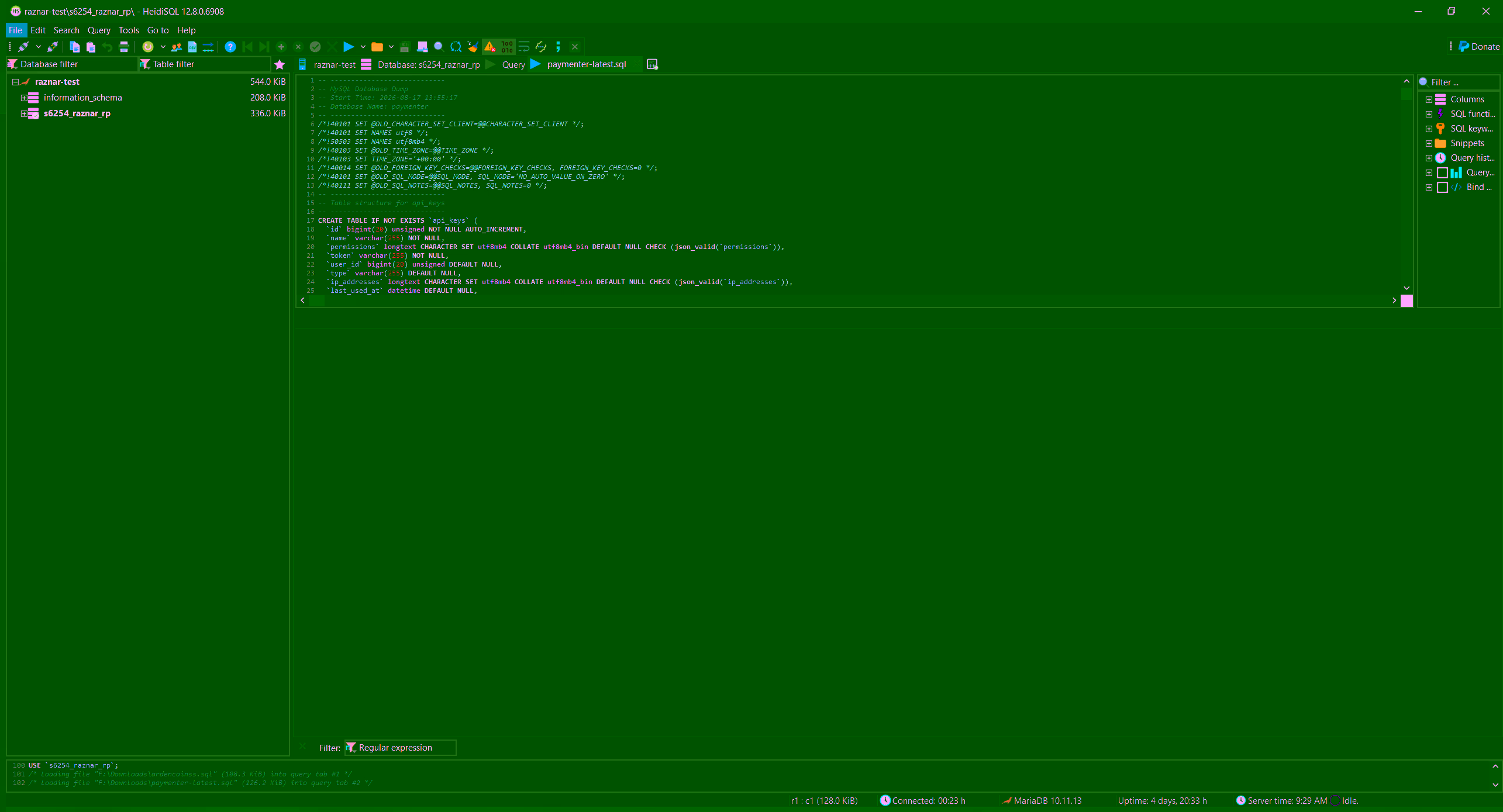1503x812 pixels.
Task: Click the paste clipboard icon
Action: pyautogui.click(x=91, y=47)
